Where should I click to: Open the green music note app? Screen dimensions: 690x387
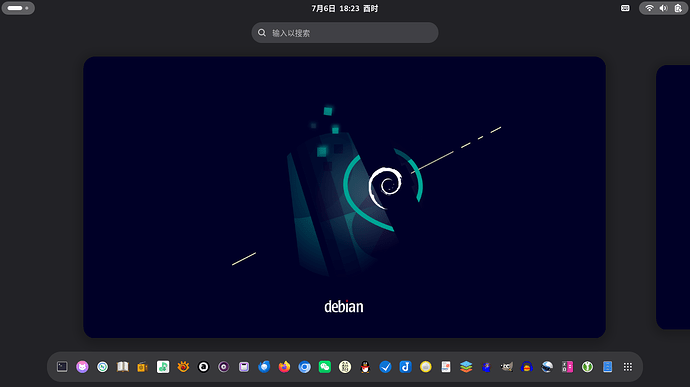(163, 367)
